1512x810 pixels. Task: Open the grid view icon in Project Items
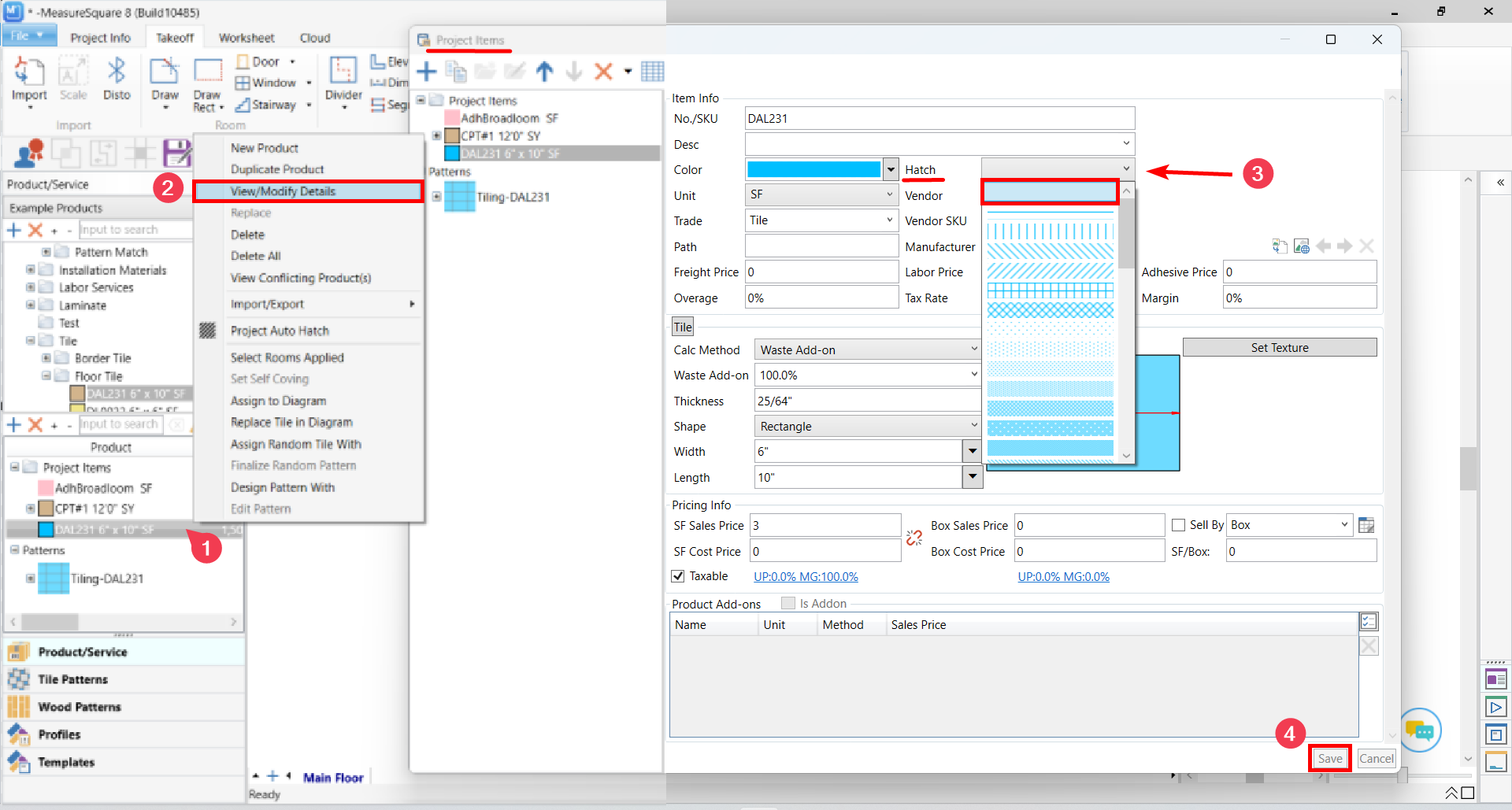pos(653,72)
